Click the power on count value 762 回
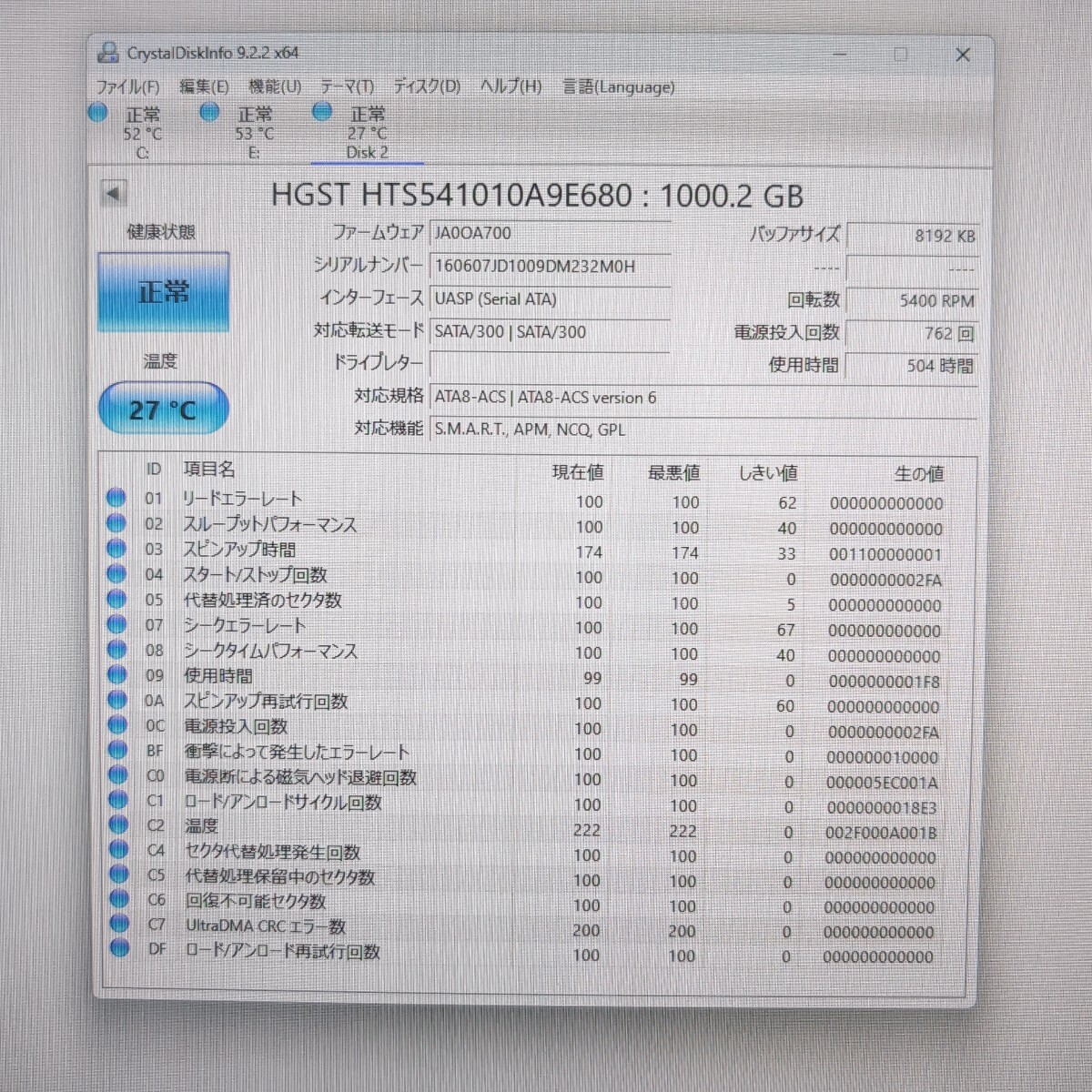 [913, 333]
